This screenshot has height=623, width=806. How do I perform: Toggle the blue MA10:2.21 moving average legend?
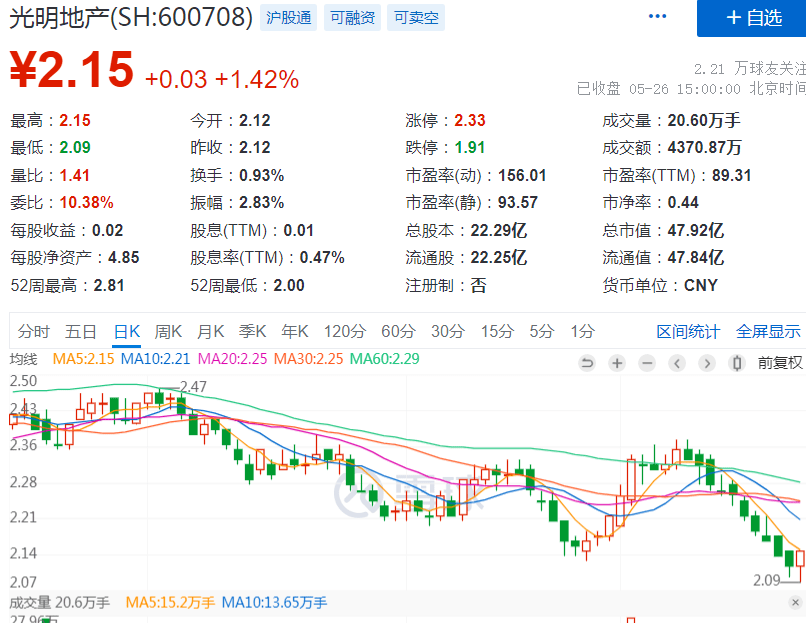(155, 359)
